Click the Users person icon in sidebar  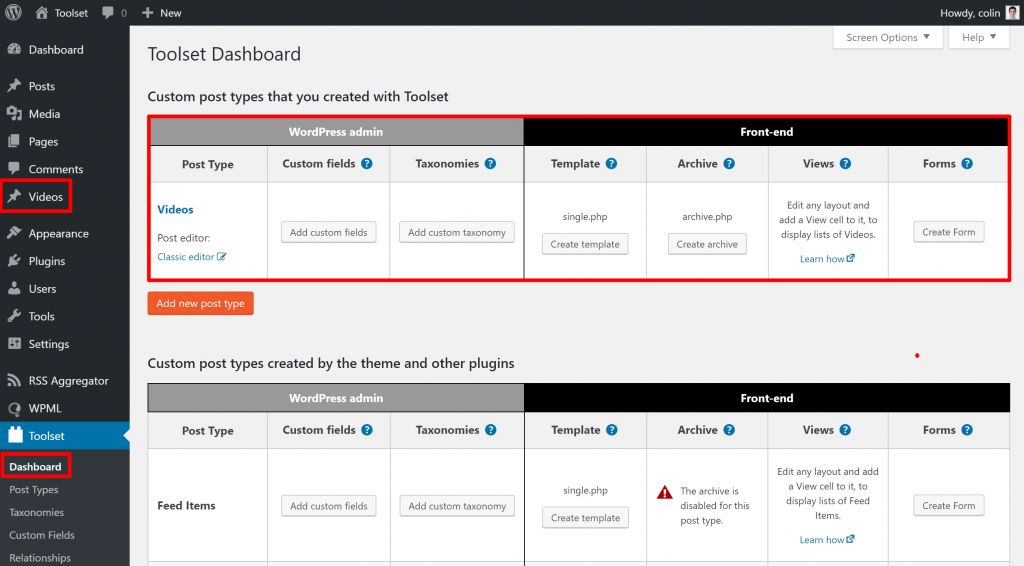14,288
